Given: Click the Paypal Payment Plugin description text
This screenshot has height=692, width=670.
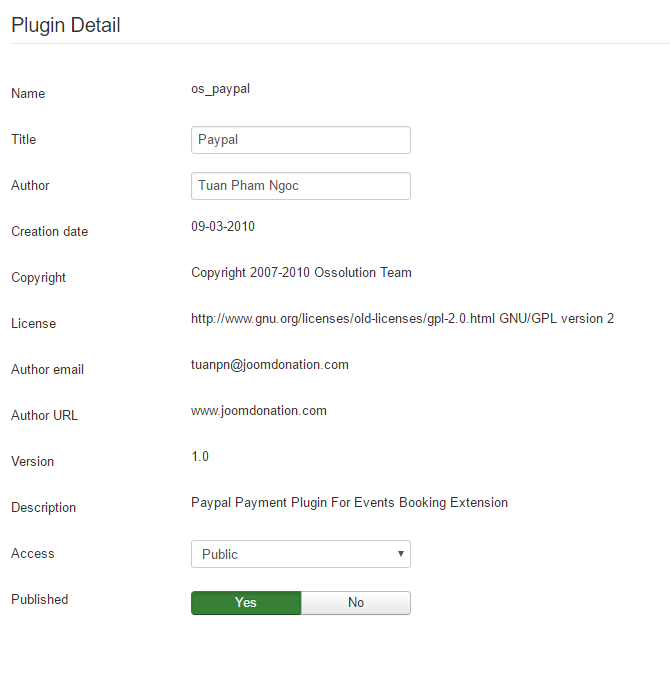Looking at the screenshot, I should pyautogui.click(x=349, y=503).
